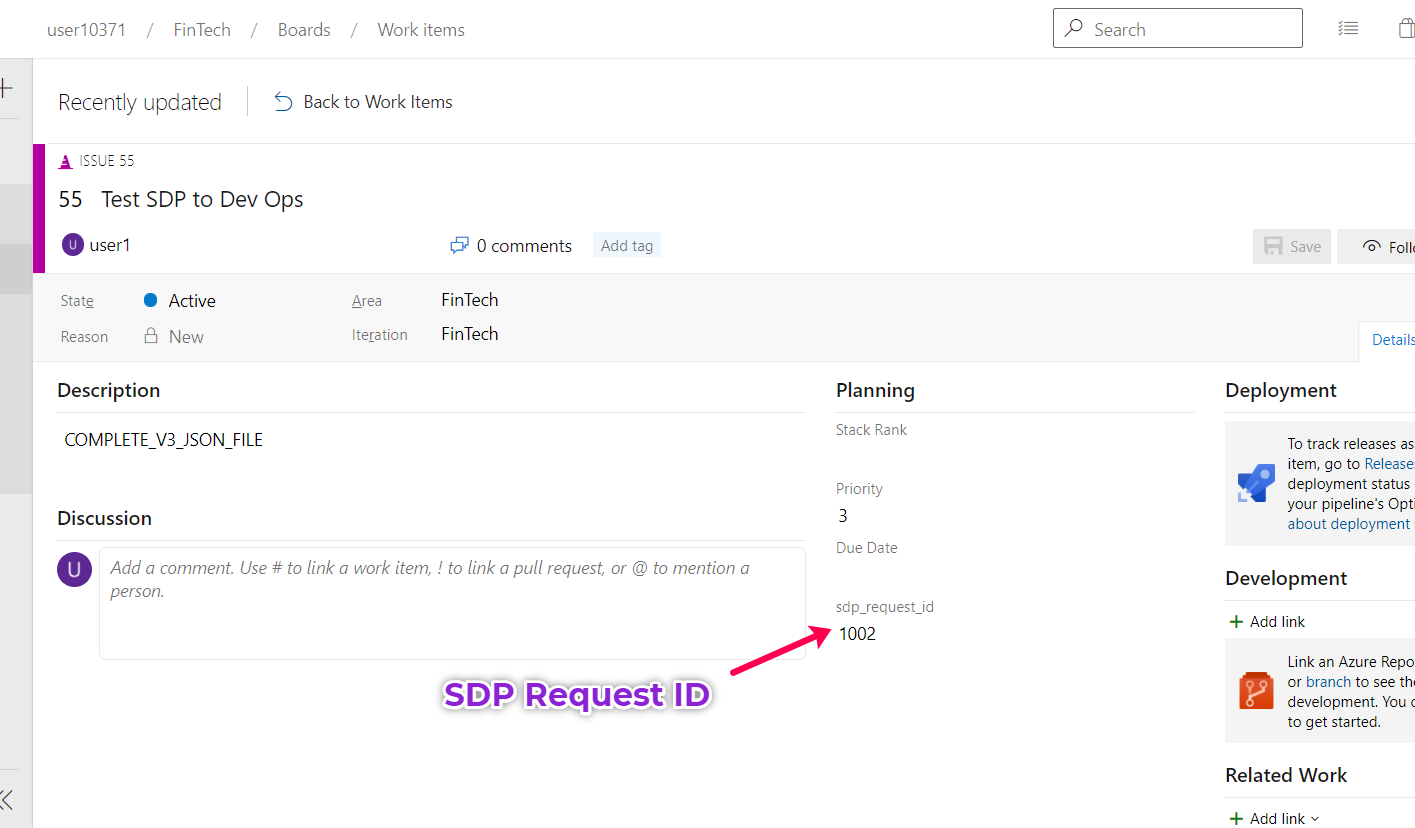Viewport: 1415px width, 828px height.
Task: Open the work items list icon
Action: (x=1348, y=29)
